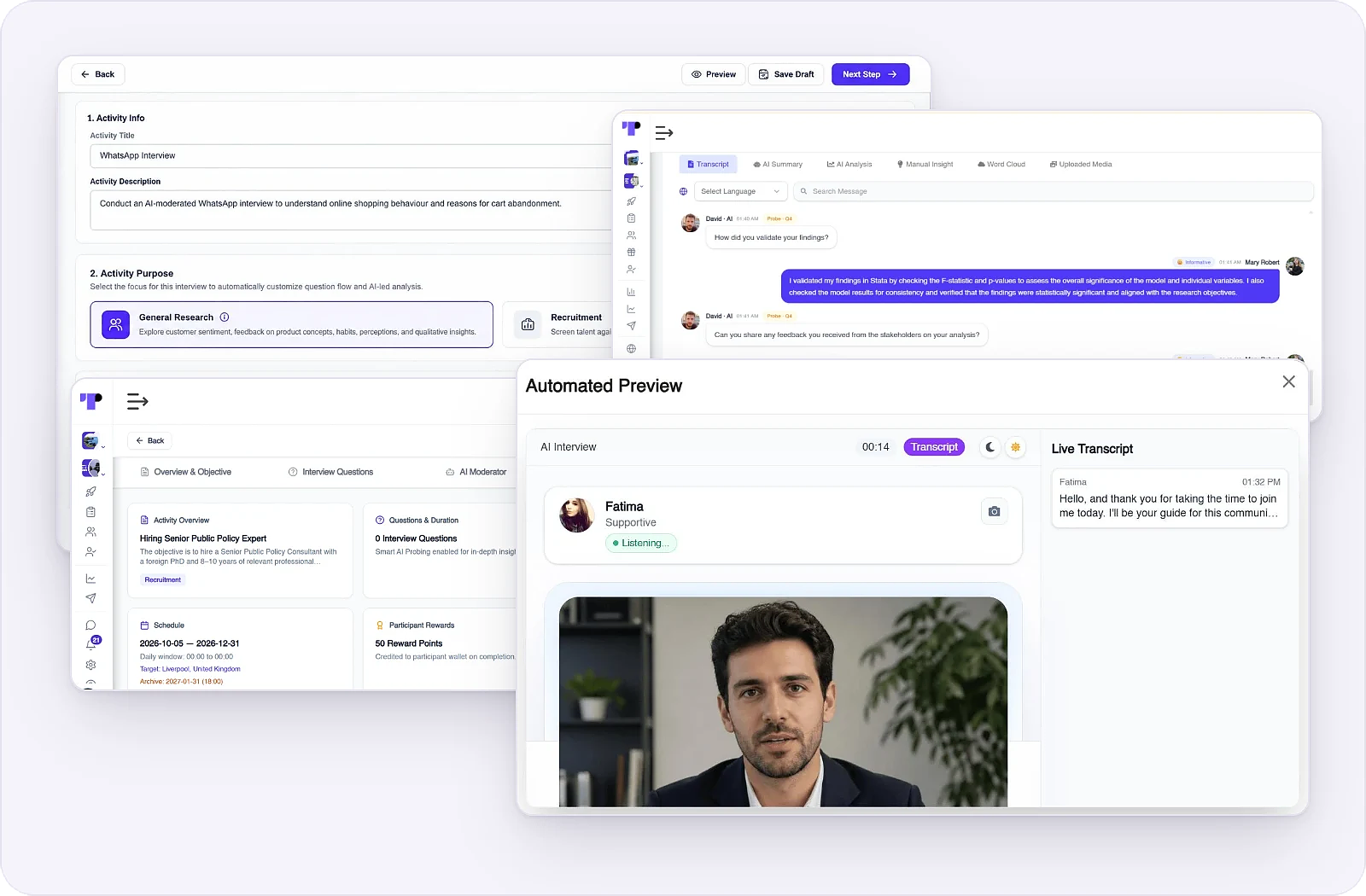The height and width of the screenshot is (896, 1366).
Task: Toggle the Transcript pill in AI Interview bar
Action: coord(934,447)
